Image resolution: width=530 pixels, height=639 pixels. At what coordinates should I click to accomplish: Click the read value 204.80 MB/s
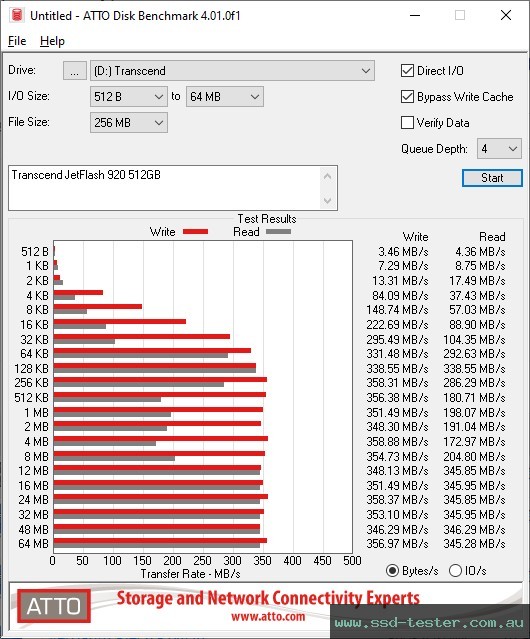pyautogui.click(x=474, y=457)
